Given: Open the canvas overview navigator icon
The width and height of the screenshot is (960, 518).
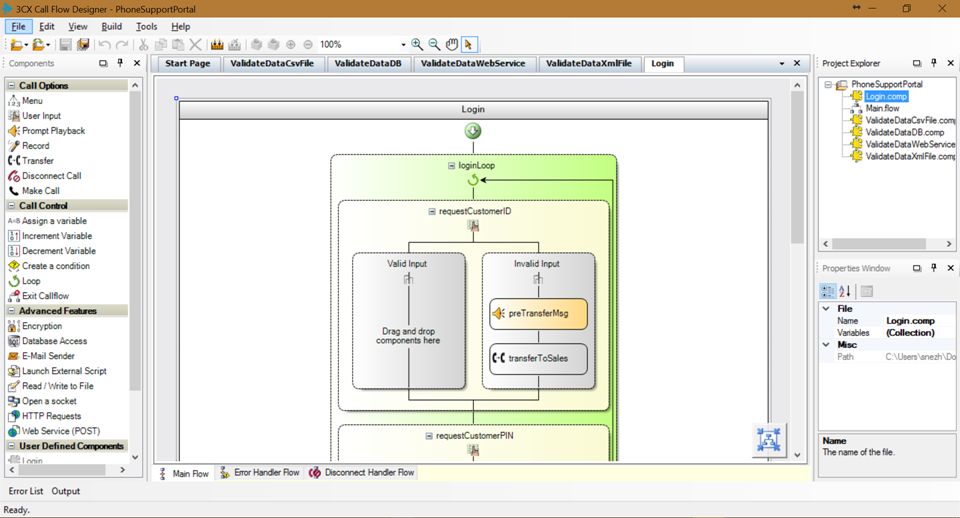Looking at the screenshot, I should click(768, 440).
